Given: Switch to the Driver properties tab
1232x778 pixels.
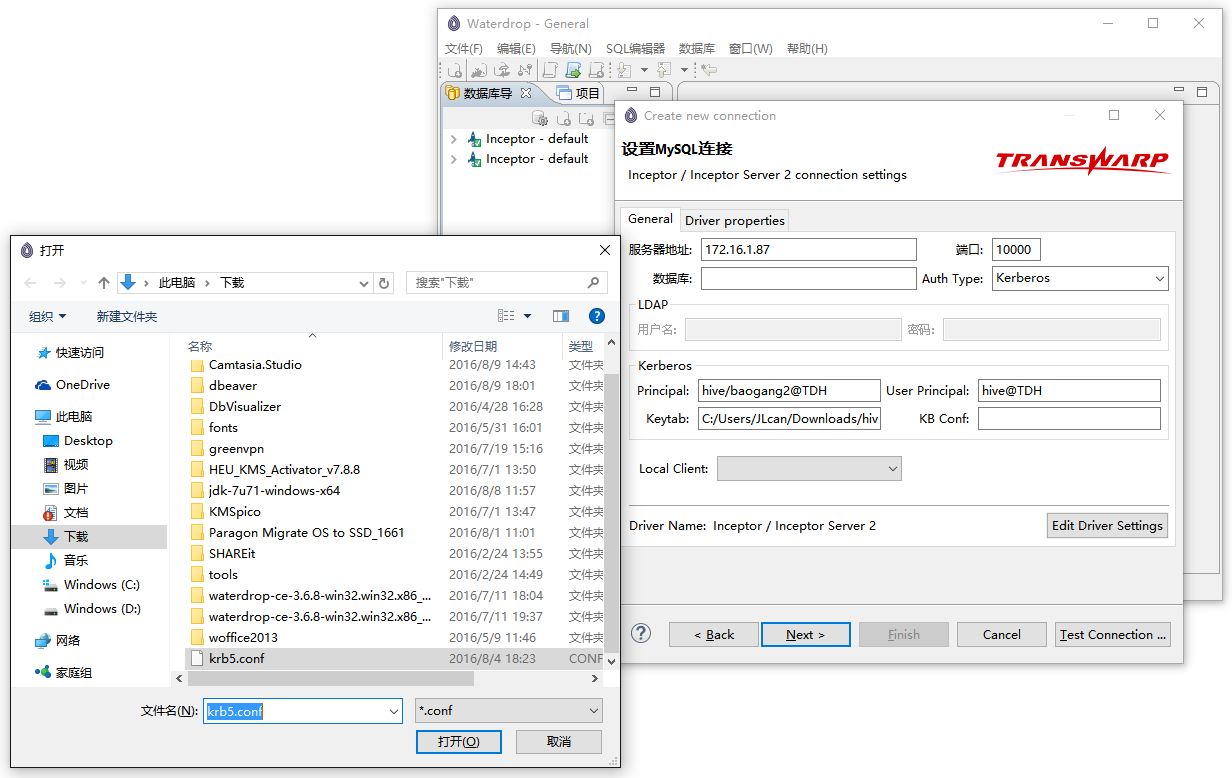Looking at the screenshot, I should pyautogui.click(x=735, y=220).
